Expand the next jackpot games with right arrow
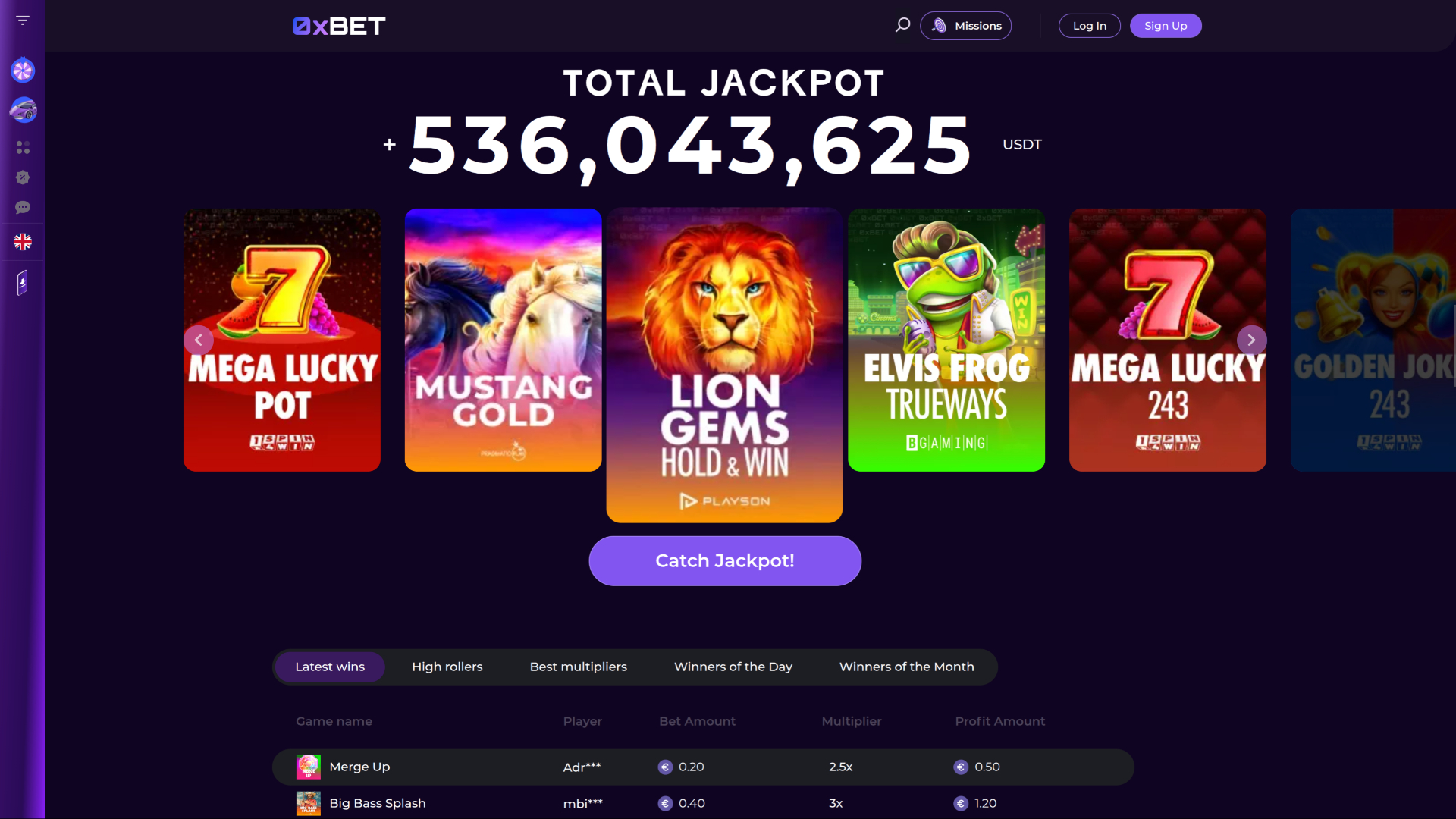The width and height of the screenshot is (1456, 819). 1252,340
